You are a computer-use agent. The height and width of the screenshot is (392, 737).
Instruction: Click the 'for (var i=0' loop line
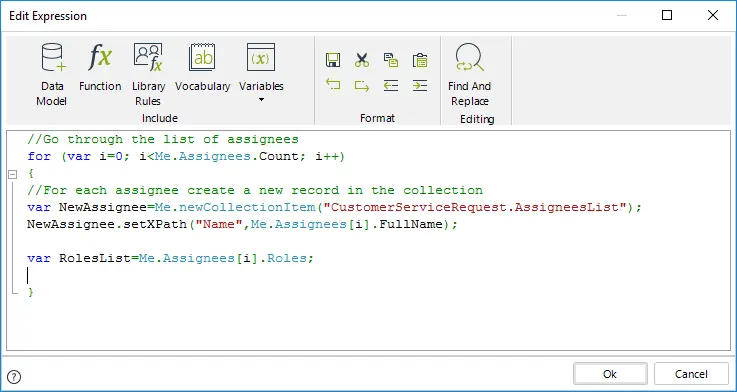(186, 157)
